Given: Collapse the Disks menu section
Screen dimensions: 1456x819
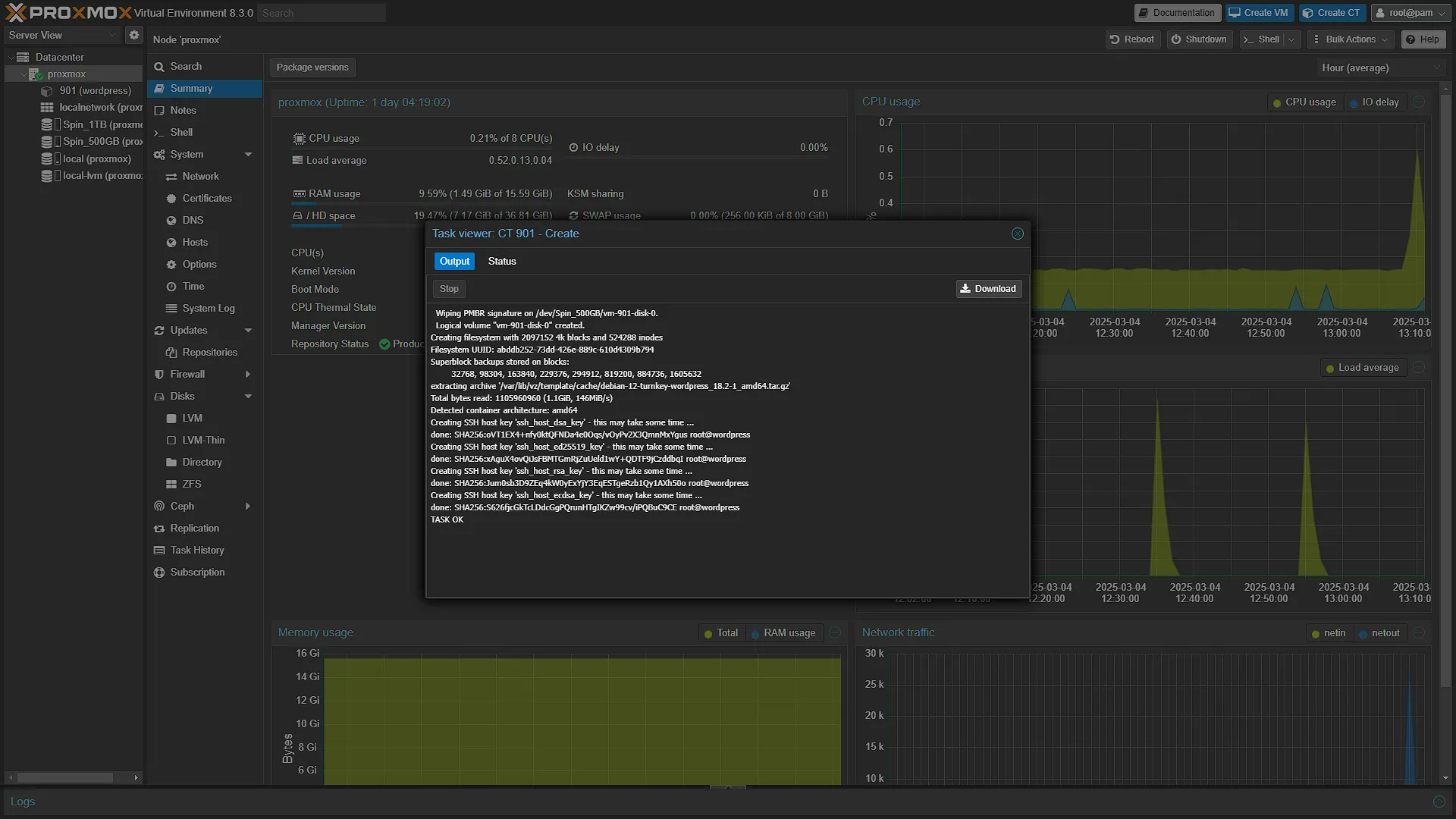Looking at the screenshot, I should tap(248, 397).
